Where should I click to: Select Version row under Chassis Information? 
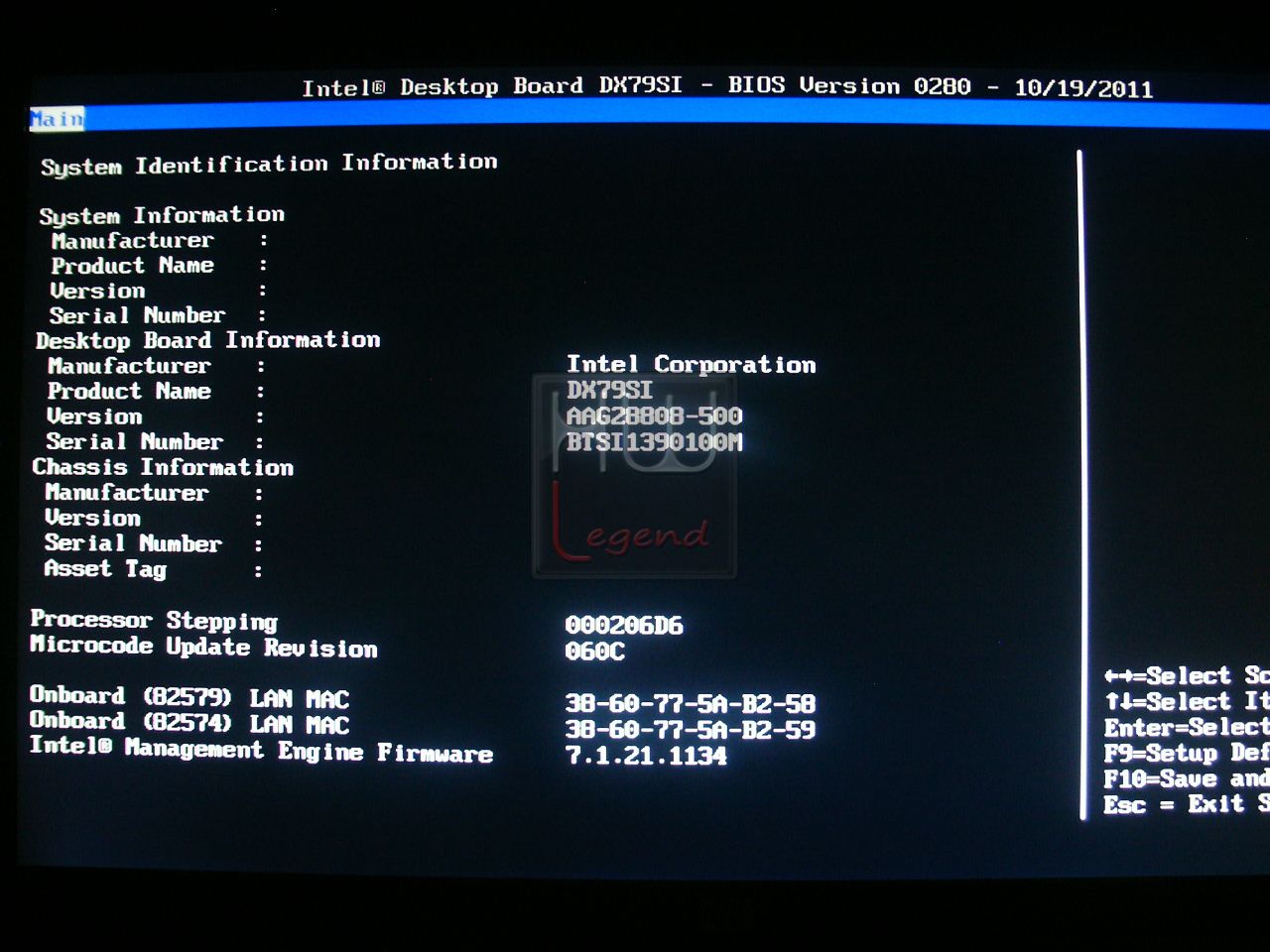(154, 519)
